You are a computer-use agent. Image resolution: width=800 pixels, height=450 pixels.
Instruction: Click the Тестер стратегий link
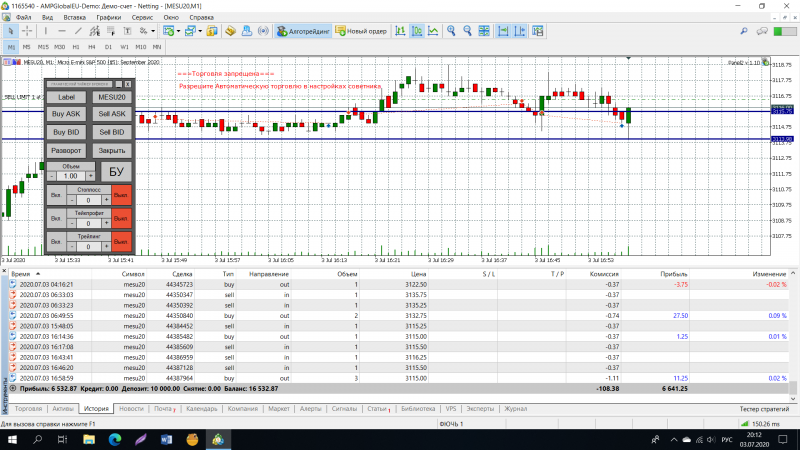(764, 409)
